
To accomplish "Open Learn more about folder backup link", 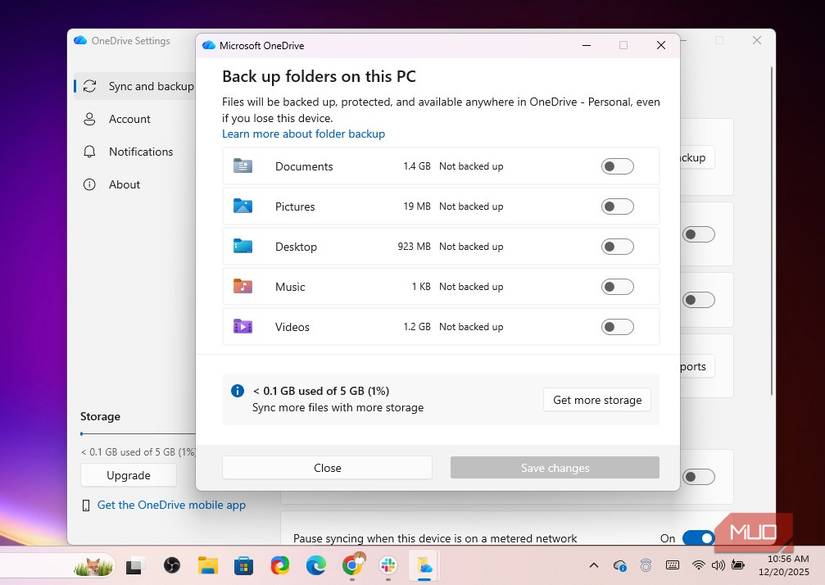I will (x=303, y=133).
